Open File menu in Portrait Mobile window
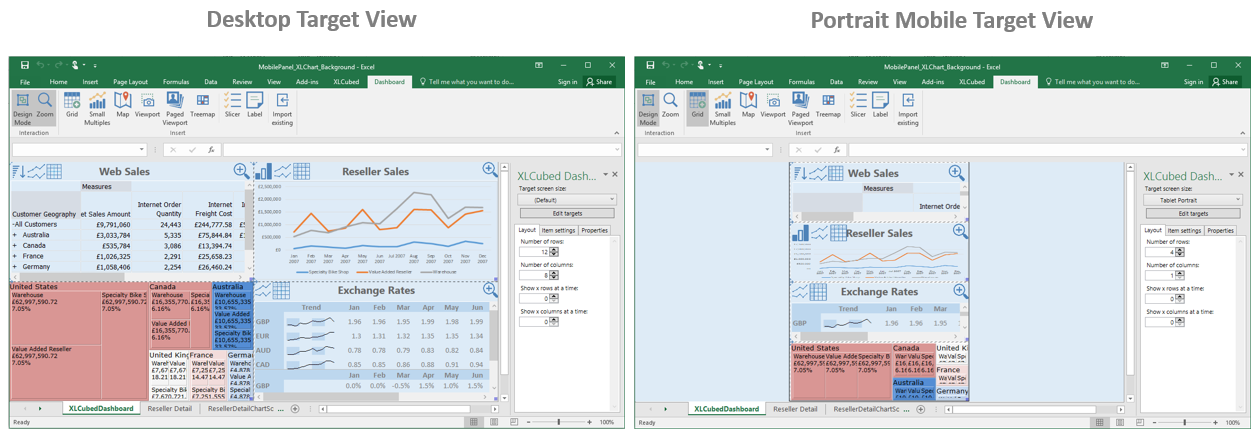The height and width of the screenshot is (433, 1256). [x=648, y=81]
